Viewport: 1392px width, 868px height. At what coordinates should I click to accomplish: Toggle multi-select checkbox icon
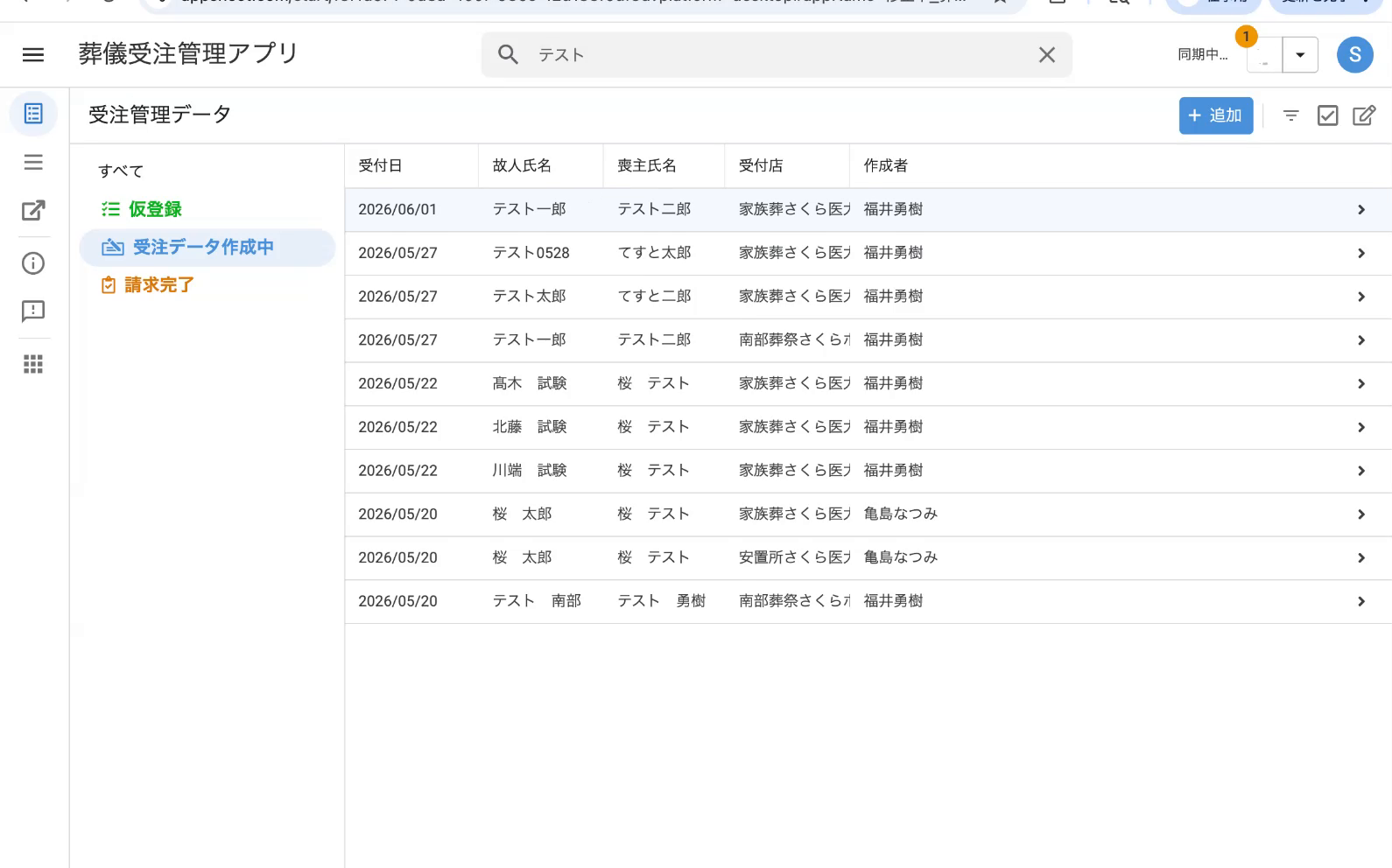pos(1327,115)
